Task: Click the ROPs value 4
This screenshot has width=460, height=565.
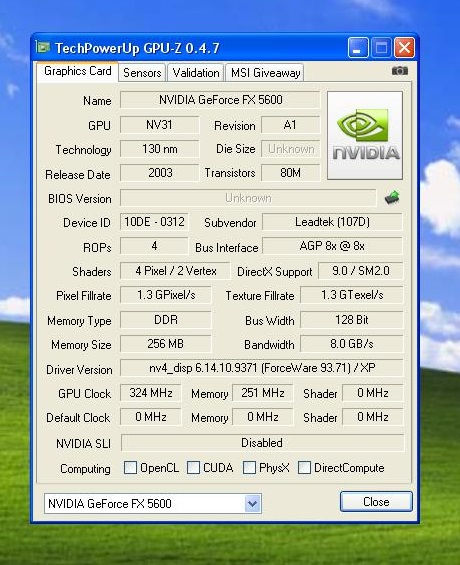Action: pos(154,246)
